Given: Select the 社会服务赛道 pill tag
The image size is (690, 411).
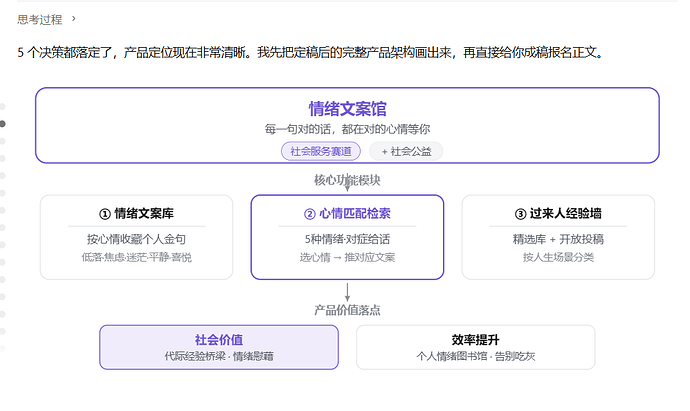Looking at the screenshot, I should click(x=321, y=151).
